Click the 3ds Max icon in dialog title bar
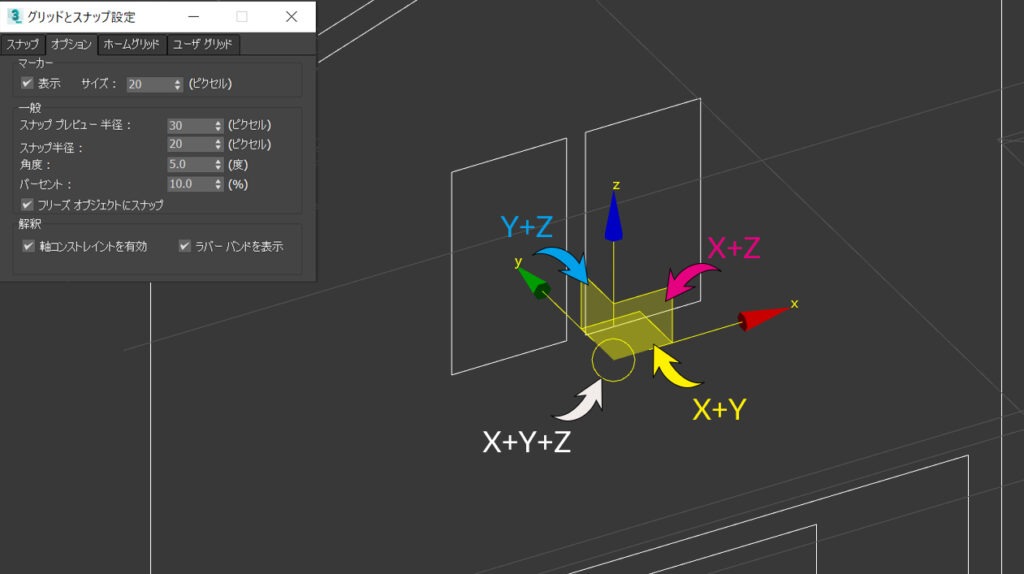Viewport: 1024px width, 574px height. pos(14,16)
